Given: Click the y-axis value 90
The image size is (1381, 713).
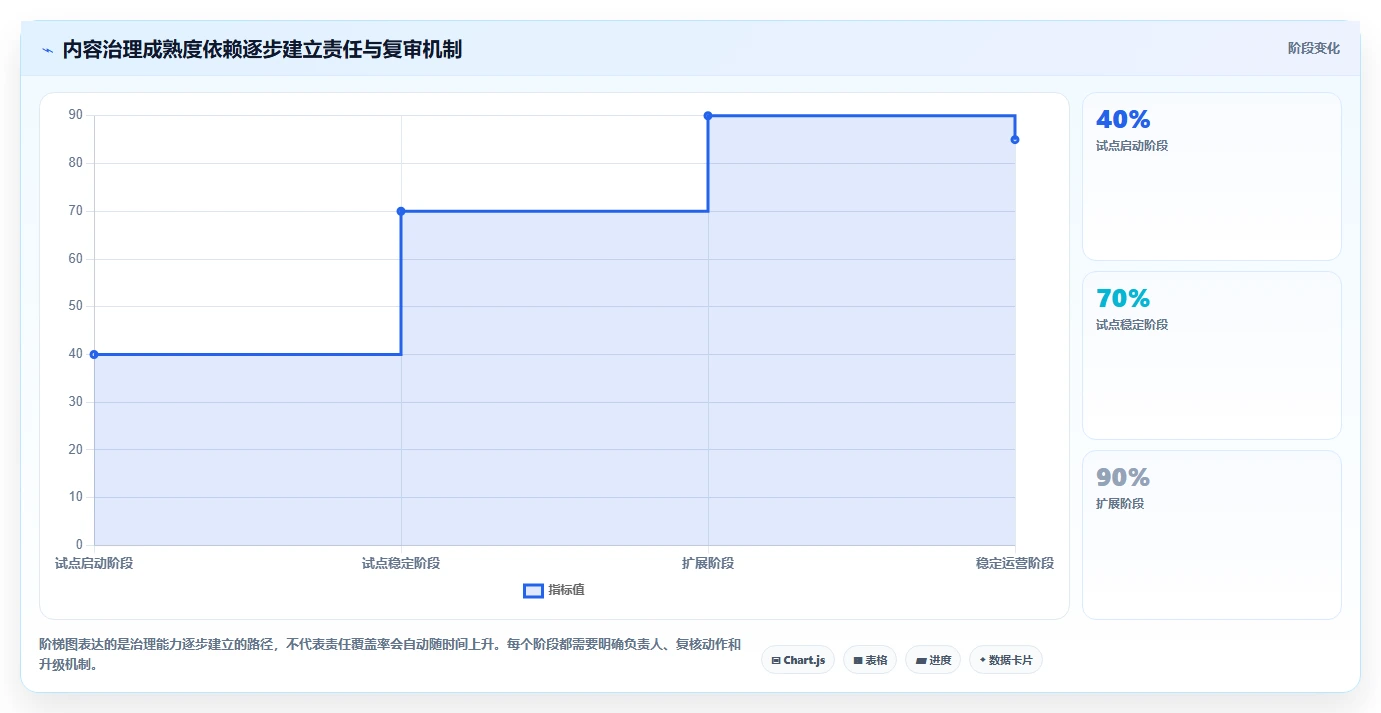Looking at the screenshot, I should pos(76,115).
